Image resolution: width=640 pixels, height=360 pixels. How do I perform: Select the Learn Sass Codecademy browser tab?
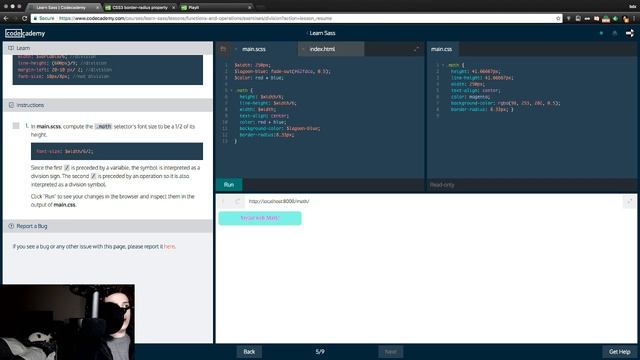(64, 7)
